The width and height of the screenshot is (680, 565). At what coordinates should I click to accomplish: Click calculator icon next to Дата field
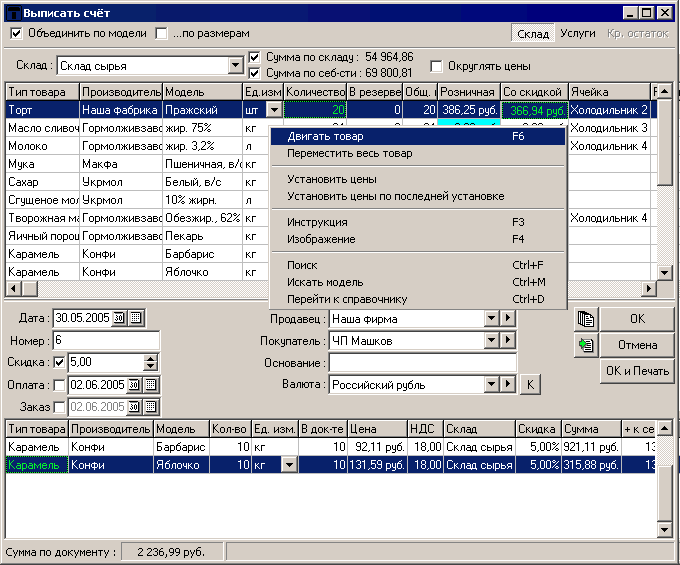[137, 318]
